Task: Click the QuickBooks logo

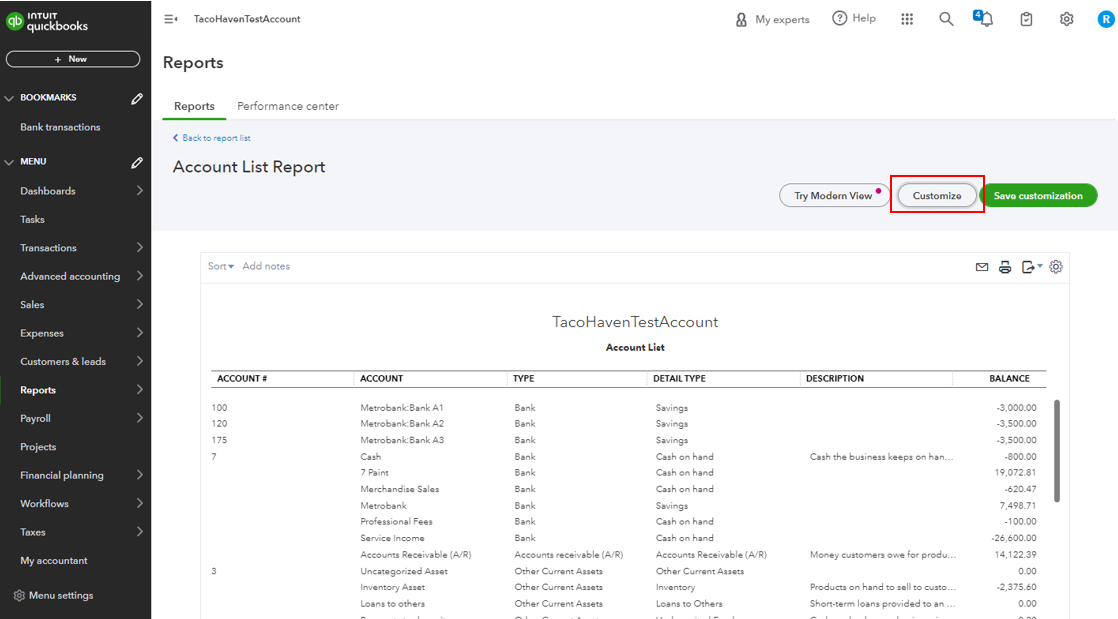Action: (47, 21)
